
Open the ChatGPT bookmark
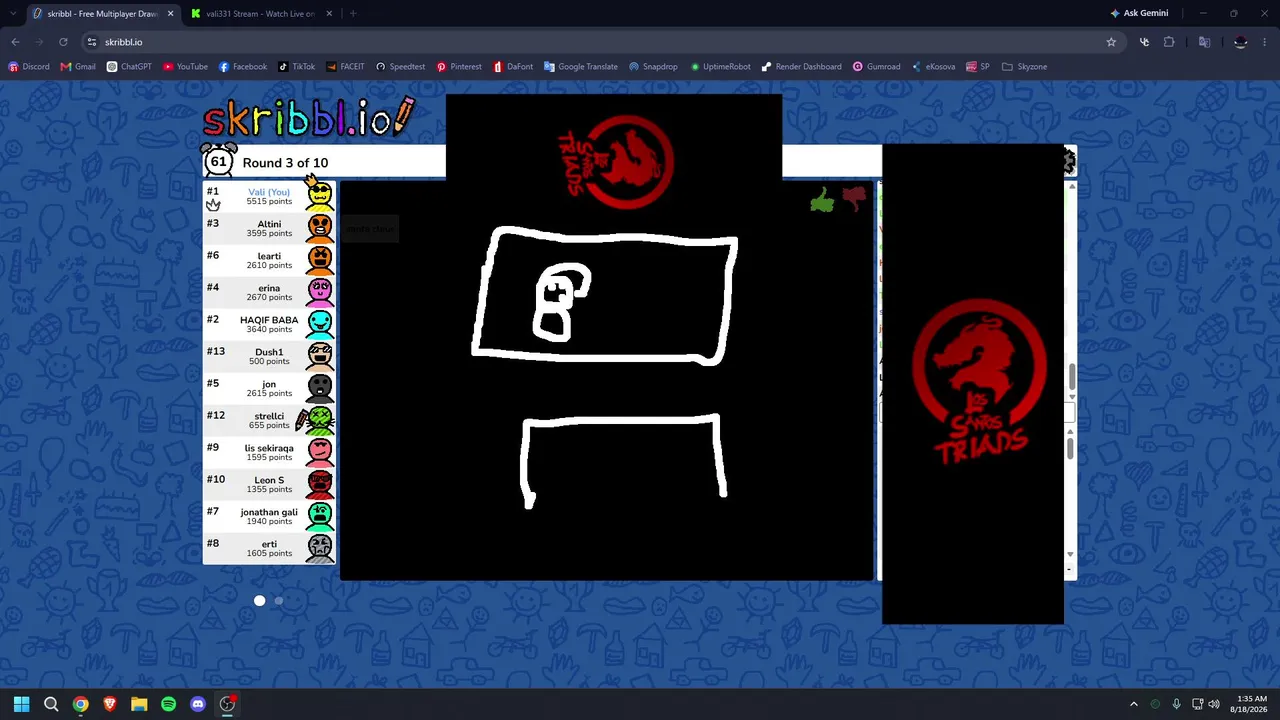[x=129, y=67]
